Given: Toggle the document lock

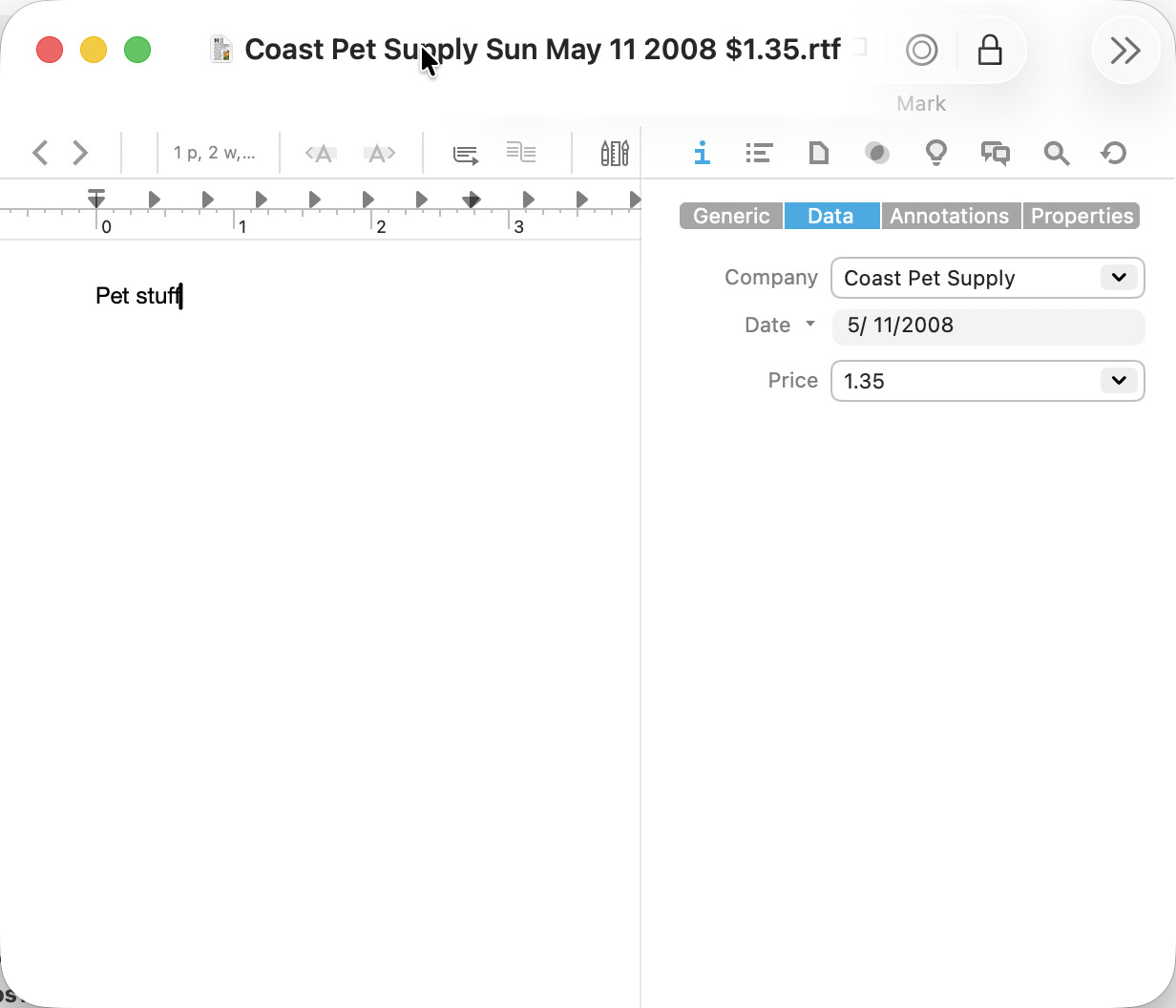Looking at the screenshot, I should click(990, 51).
